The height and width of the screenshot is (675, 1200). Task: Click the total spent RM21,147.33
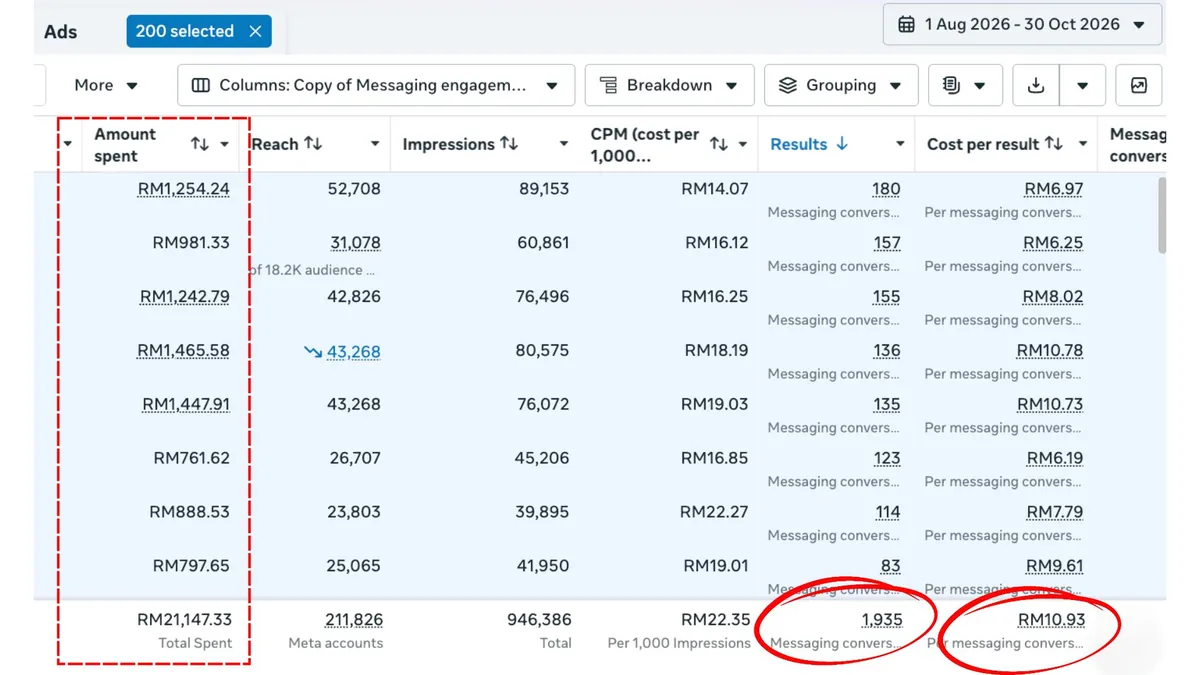184,620
